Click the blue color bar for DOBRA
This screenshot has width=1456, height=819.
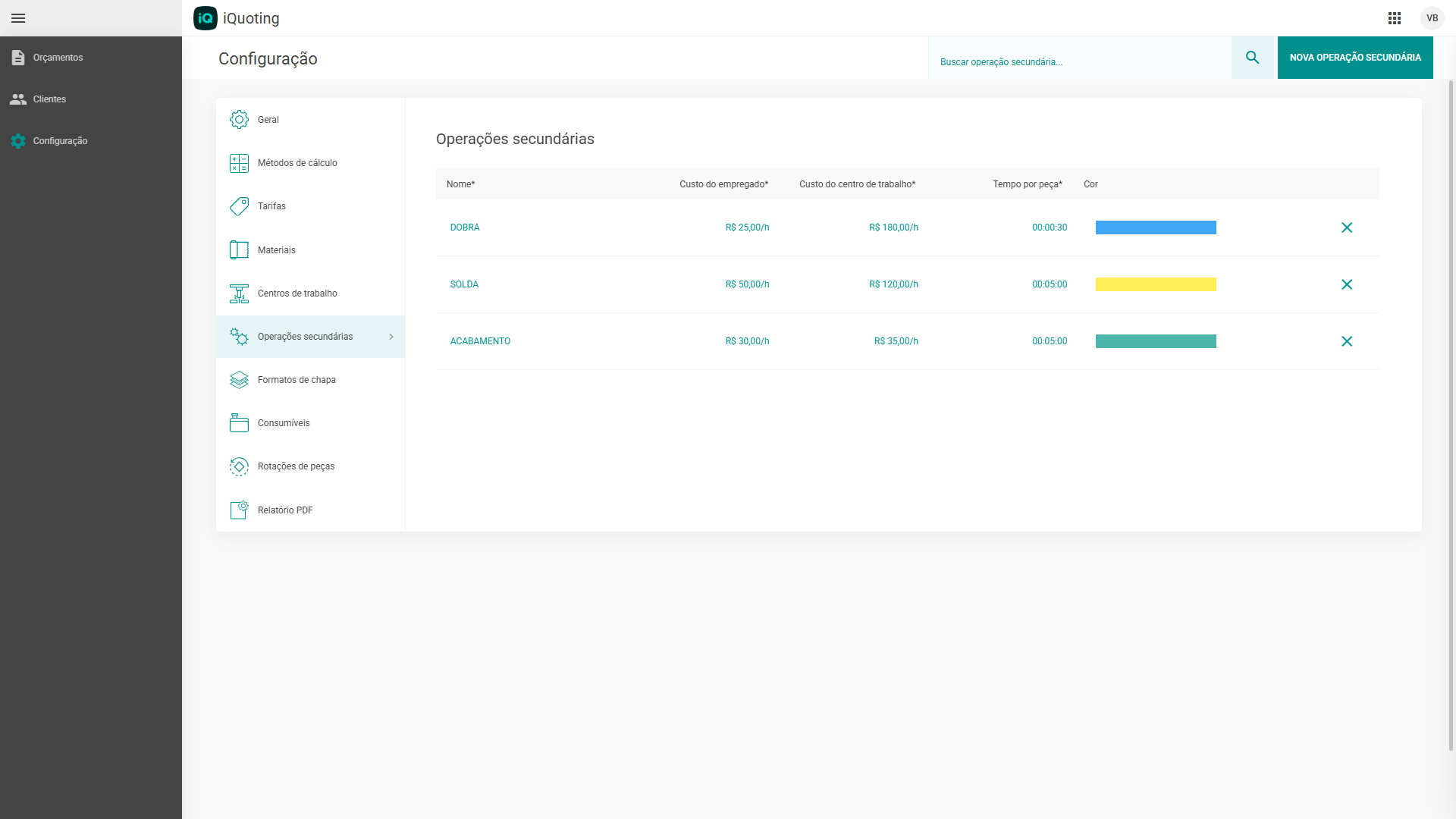pos(1156,227)
